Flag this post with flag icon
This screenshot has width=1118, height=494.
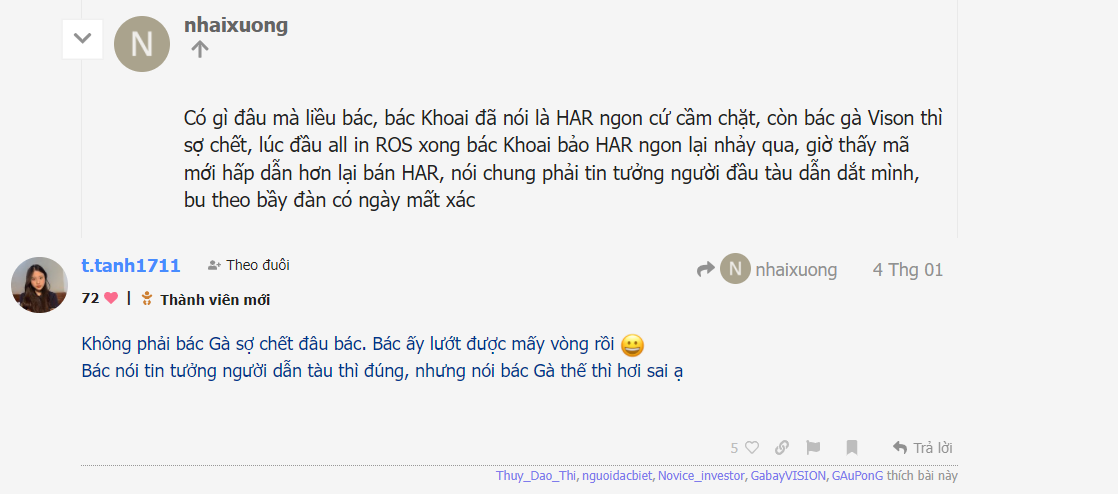pyautogui.click(x=813, y=448)
